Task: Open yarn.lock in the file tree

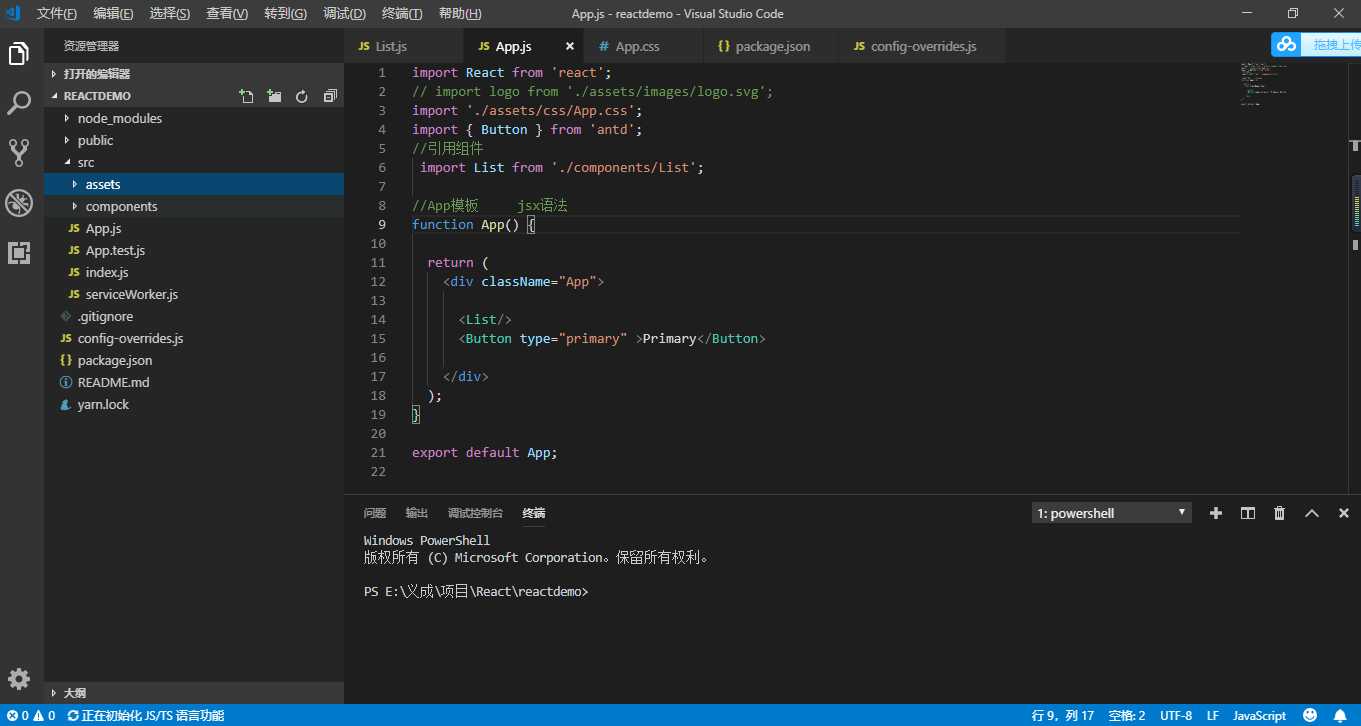Action: tap(194, 404)
